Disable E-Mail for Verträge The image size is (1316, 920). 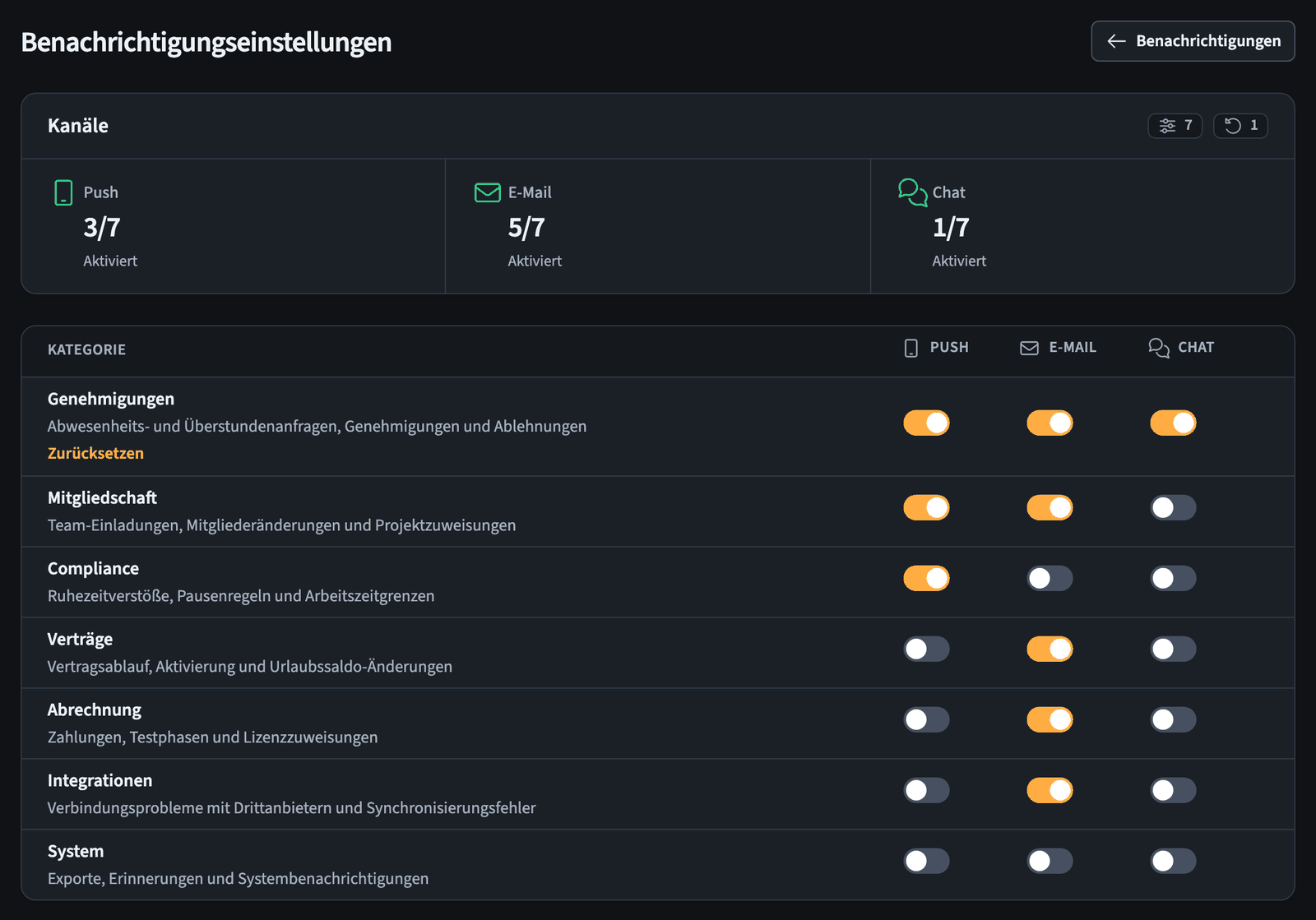(1050, 649)
